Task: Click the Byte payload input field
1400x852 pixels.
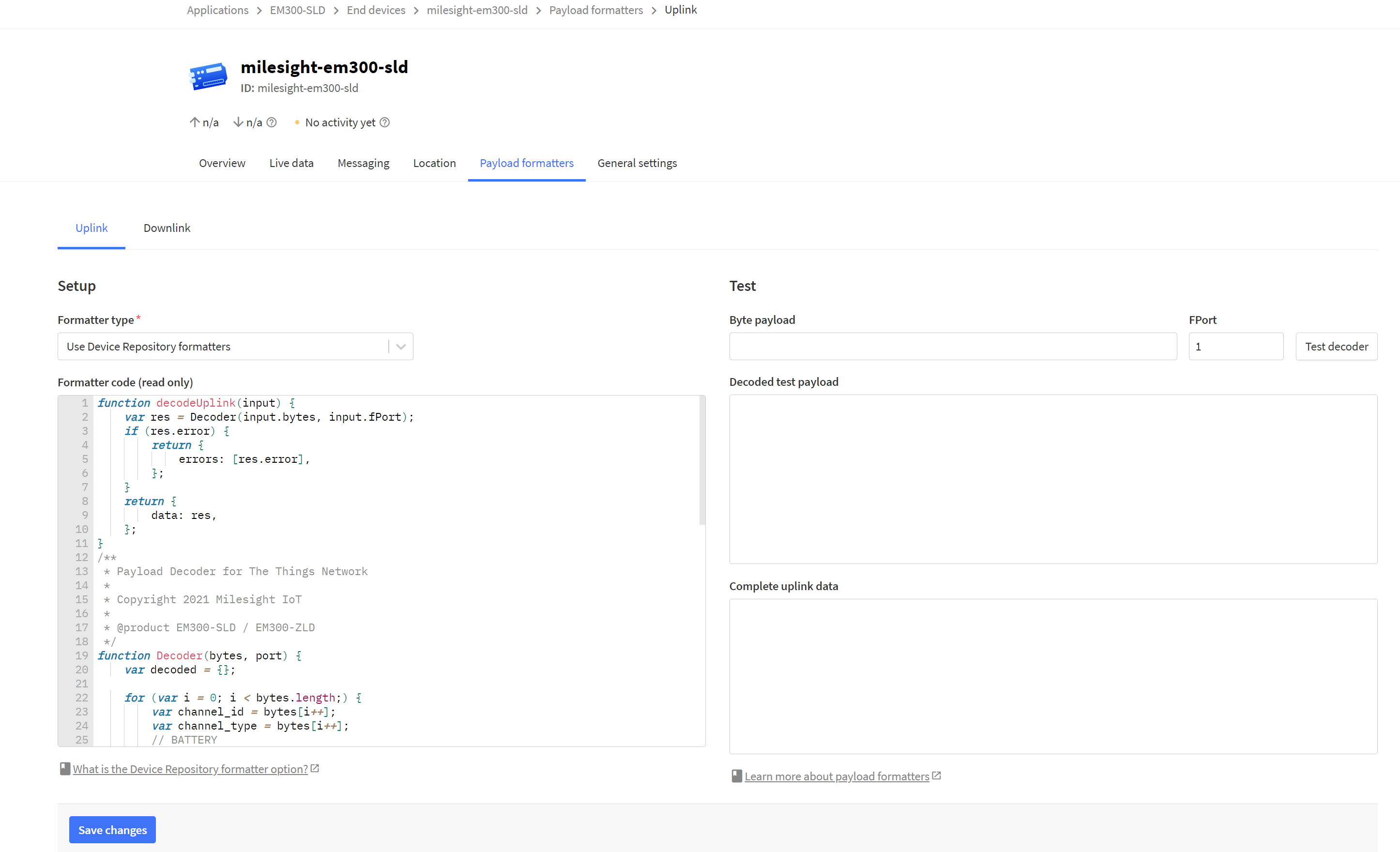Action: tap(953, 347)
